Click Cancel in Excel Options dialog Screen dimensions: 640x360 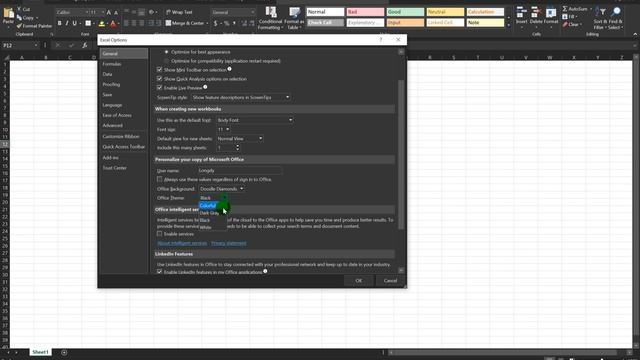(x=390, y=280)
